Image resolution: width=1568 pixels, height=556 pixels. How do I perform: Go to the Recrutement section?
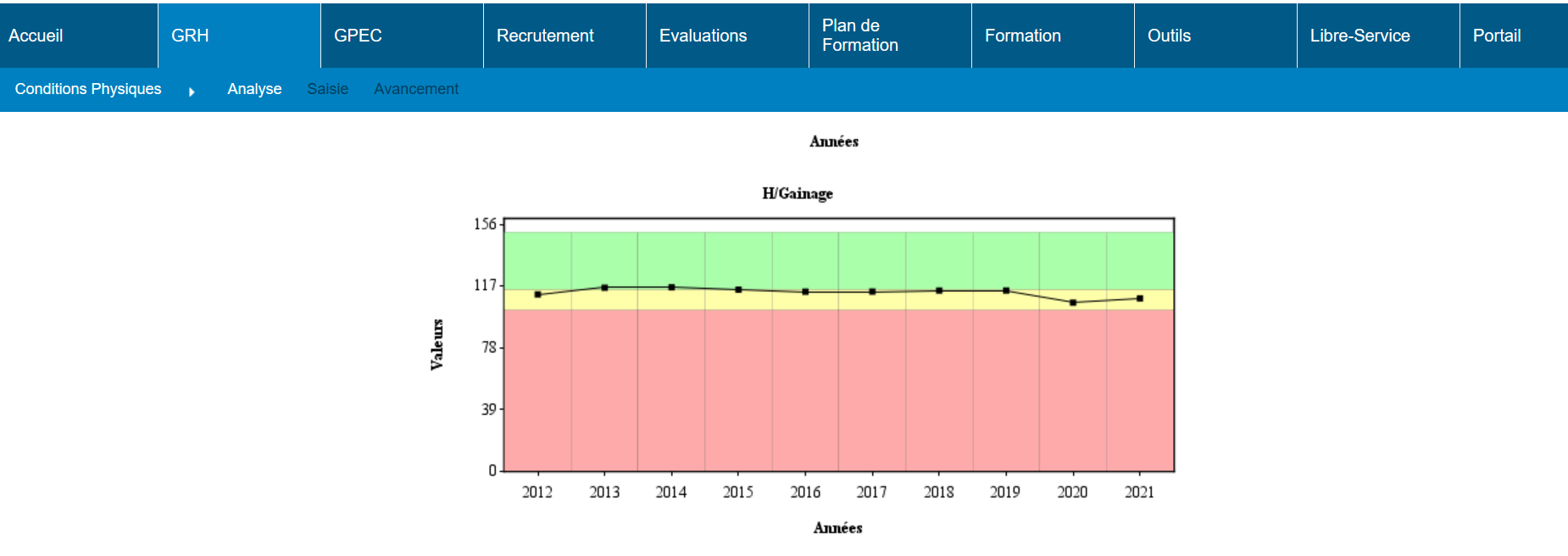tap(545, 36)
